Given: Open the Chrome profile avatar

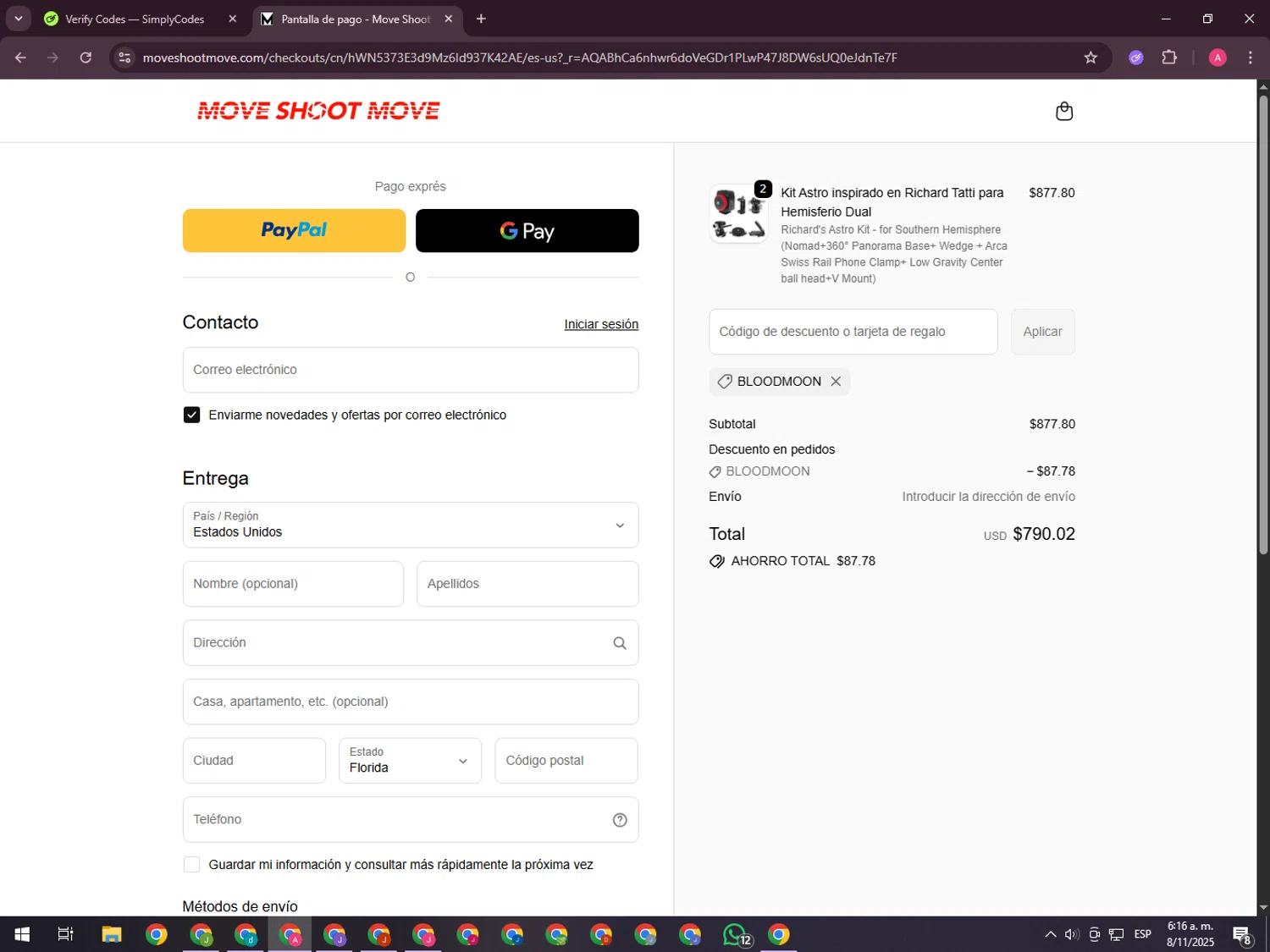Looking at the screenshot, I should click(x=1218, y=58).
